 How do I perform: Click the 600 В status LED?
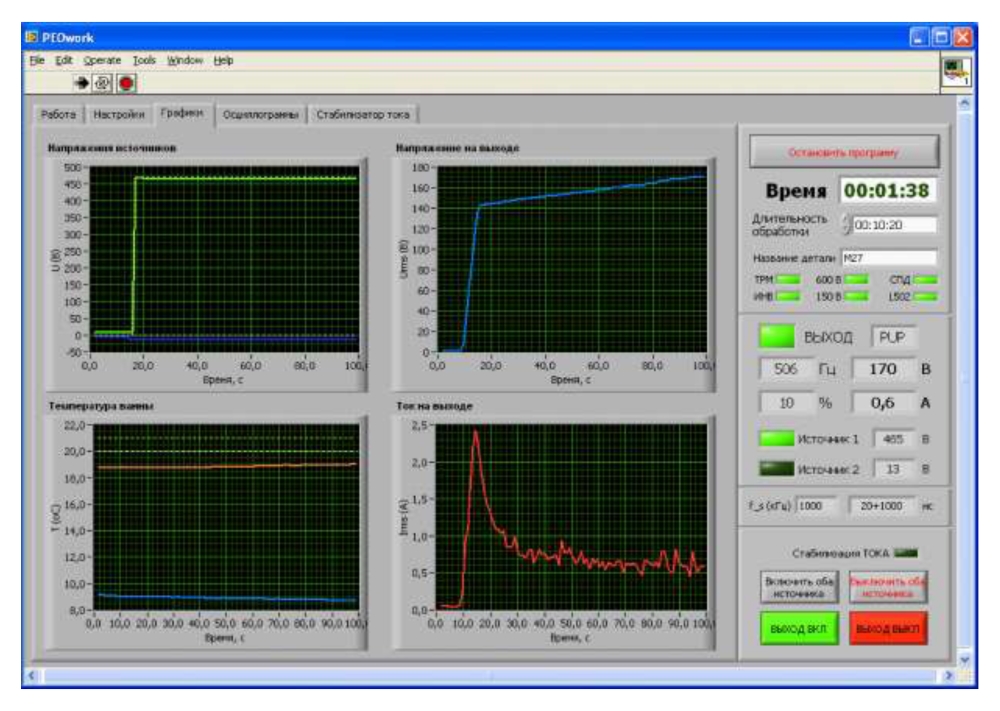pyautogui.click(x=856, y=280)
